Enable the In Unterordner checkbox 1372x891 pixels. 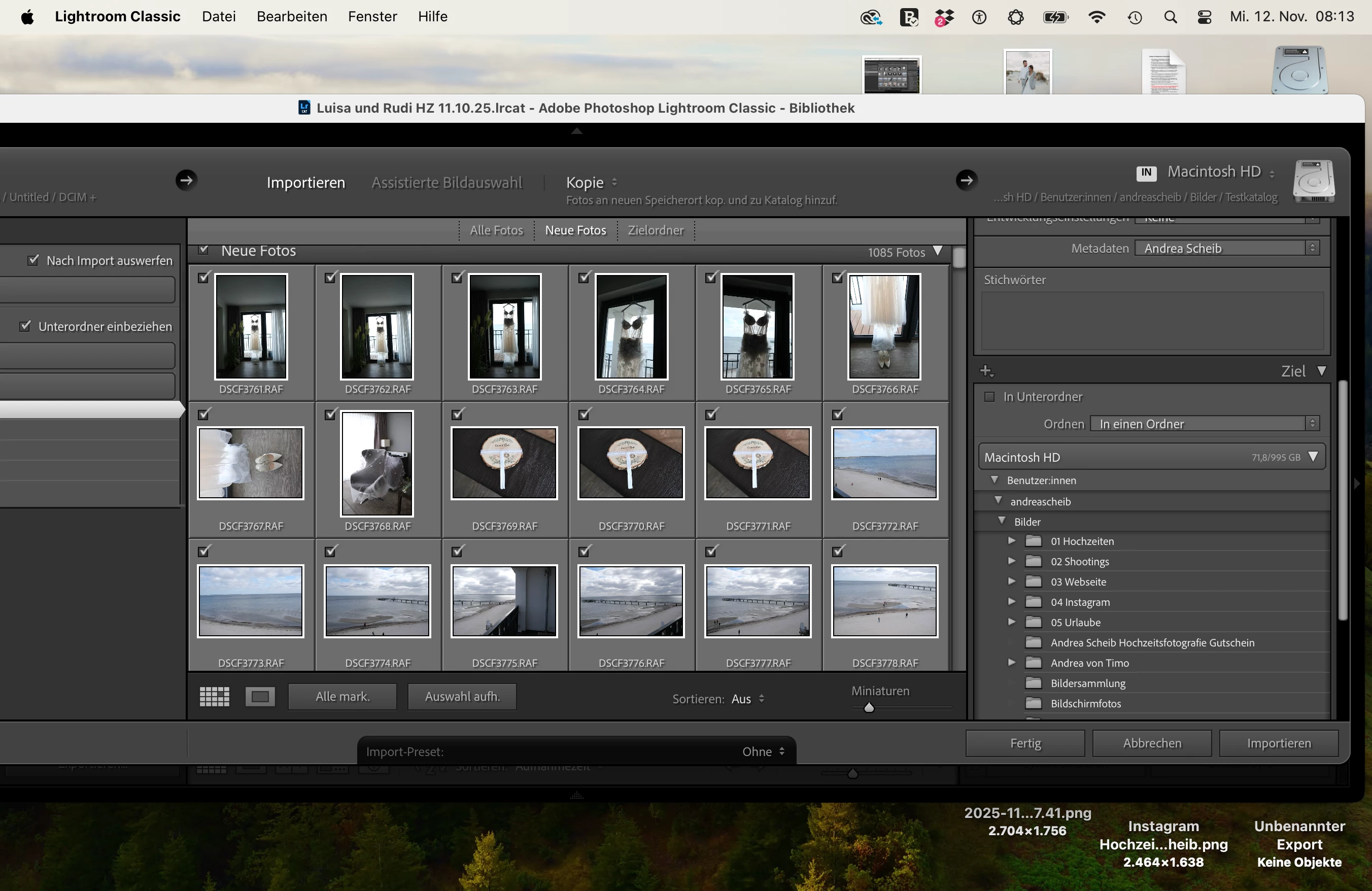point(989,396)
